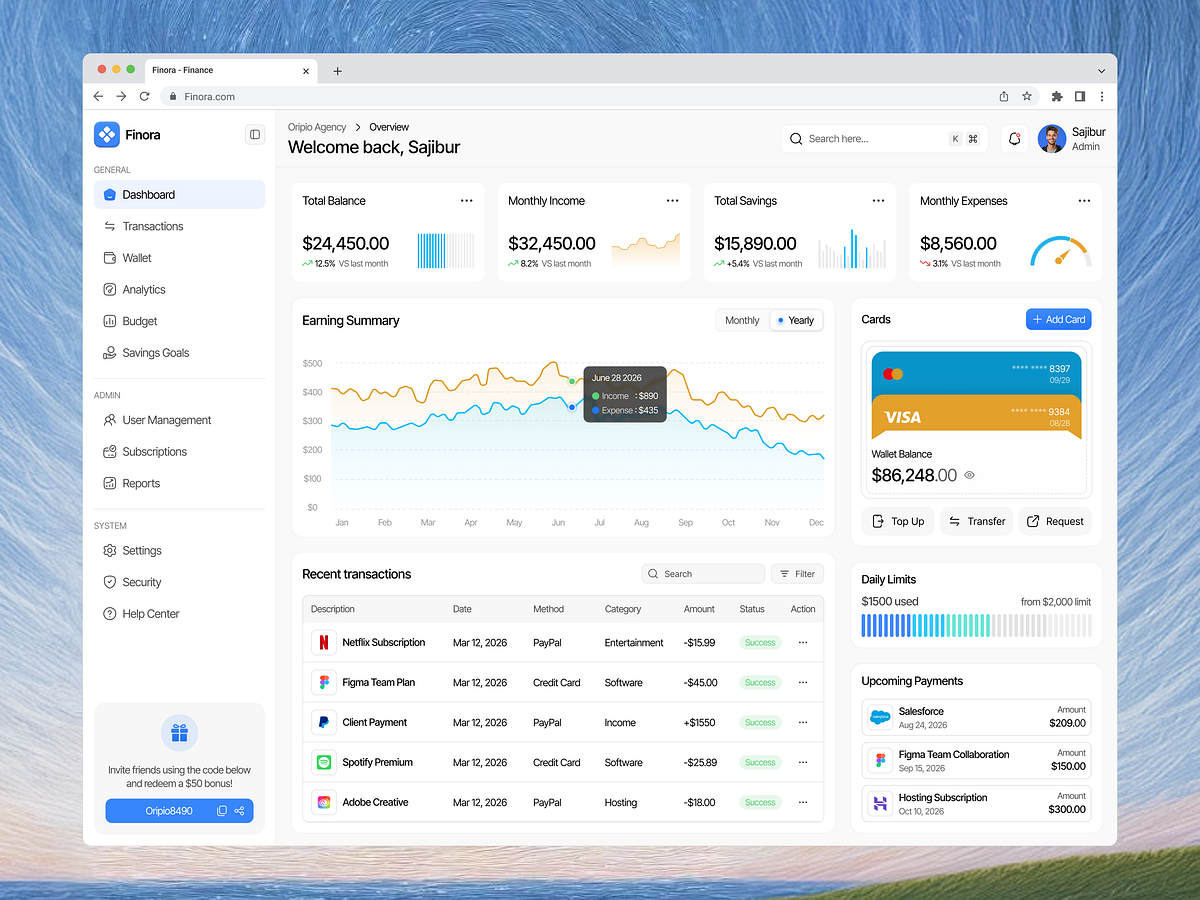Image resolution: width=1200 pixels, height=900 pixels.
Task: Open a new browser tab
Action: coord(337,71)
